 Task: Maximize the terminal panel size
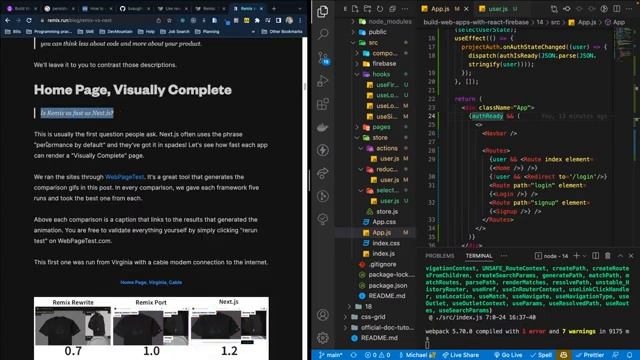(620, 256)
